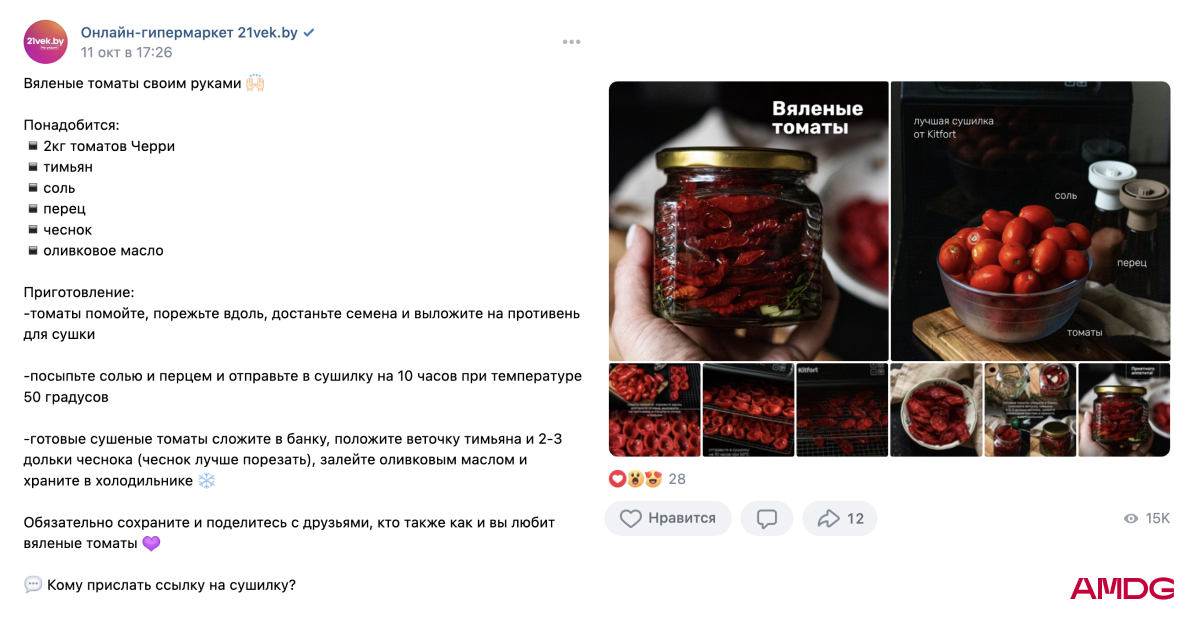Click the heart icon in Нравится button
The image size is (1200, 626).
(x=631, y=518)
